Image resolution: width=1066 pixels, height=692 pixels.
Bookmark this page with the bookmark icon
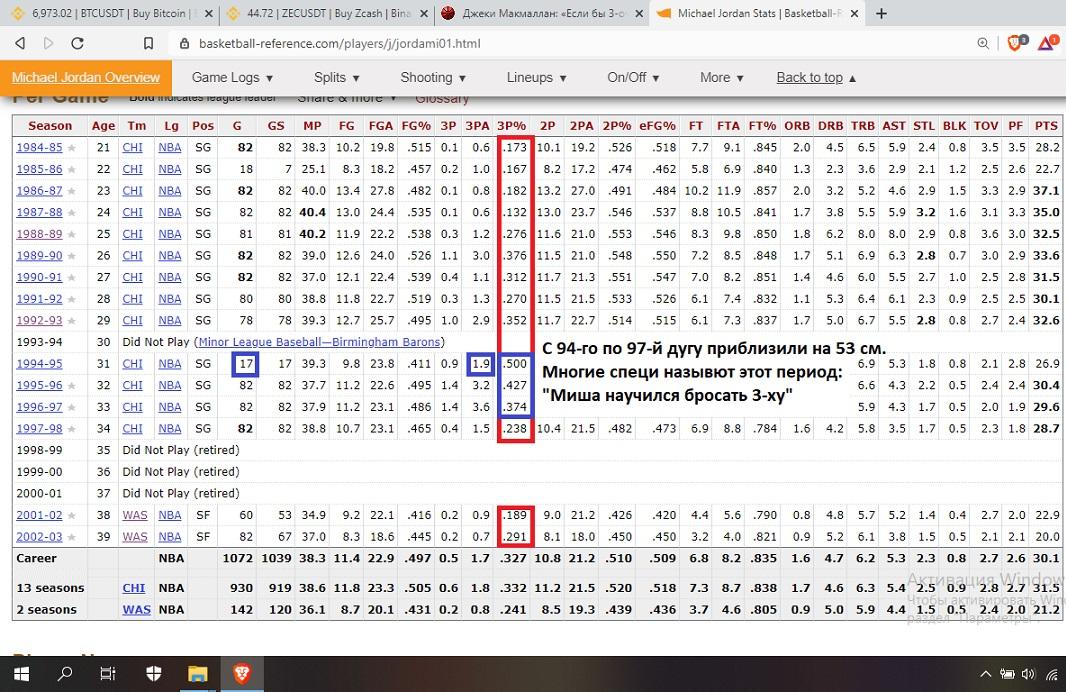148,44
